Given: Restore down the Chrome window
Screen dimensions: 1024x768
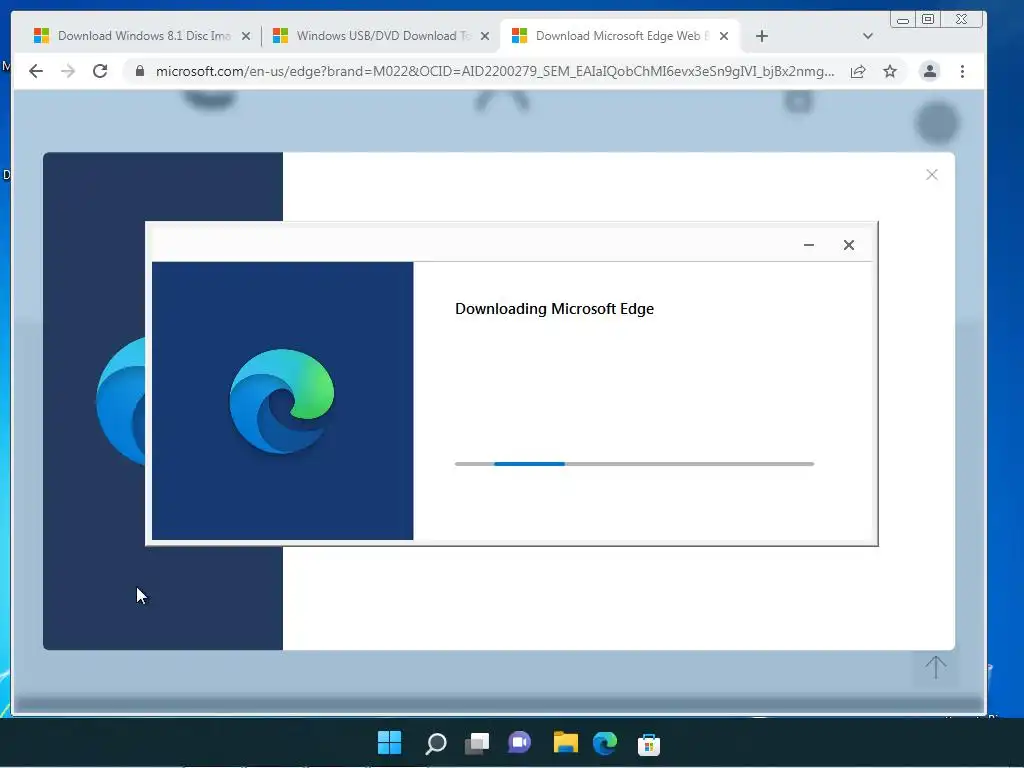Looking at the screenshot, I should click(x=928, y=19).
